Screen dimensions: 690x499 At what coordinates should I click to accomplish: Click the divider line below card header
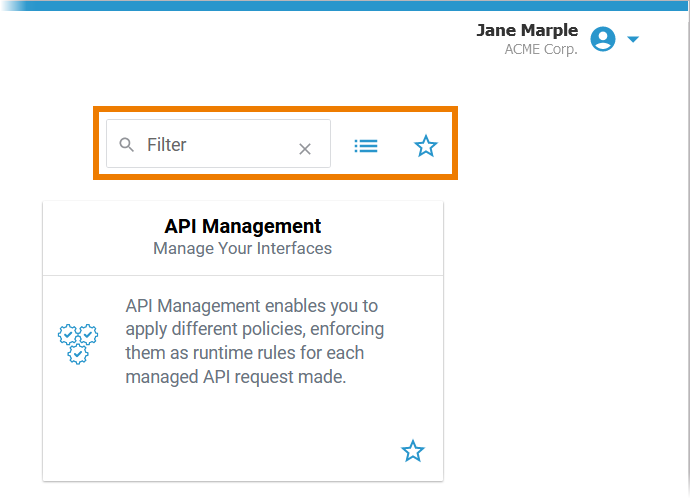pyautogui.click(x=242, y=275)
